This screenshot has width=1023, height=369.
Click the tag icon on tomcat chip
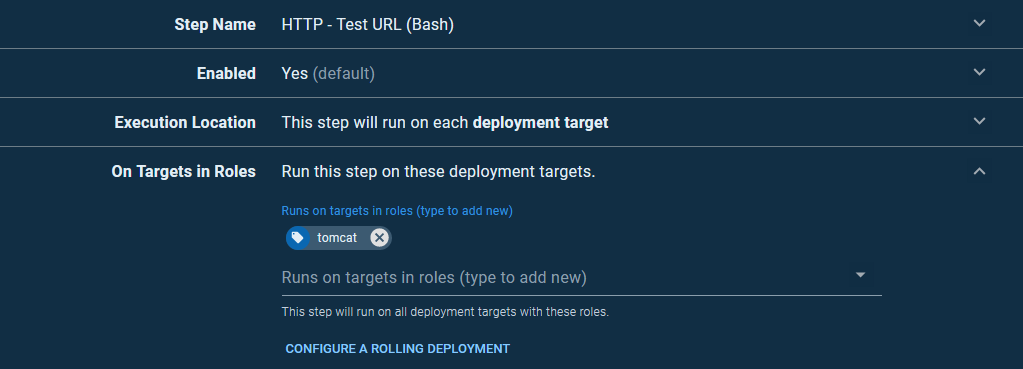[298, 238]
